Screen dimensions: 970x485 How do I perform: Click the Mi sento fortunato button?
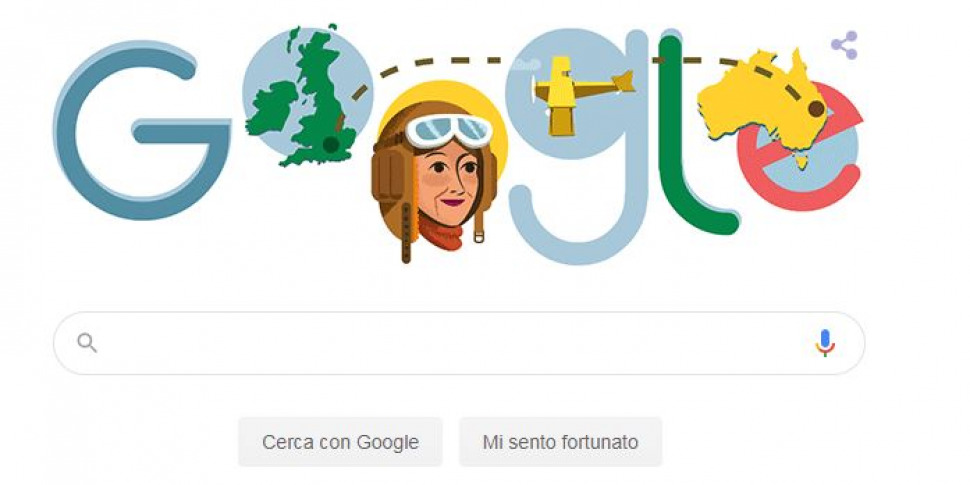[x=560, y=442]
